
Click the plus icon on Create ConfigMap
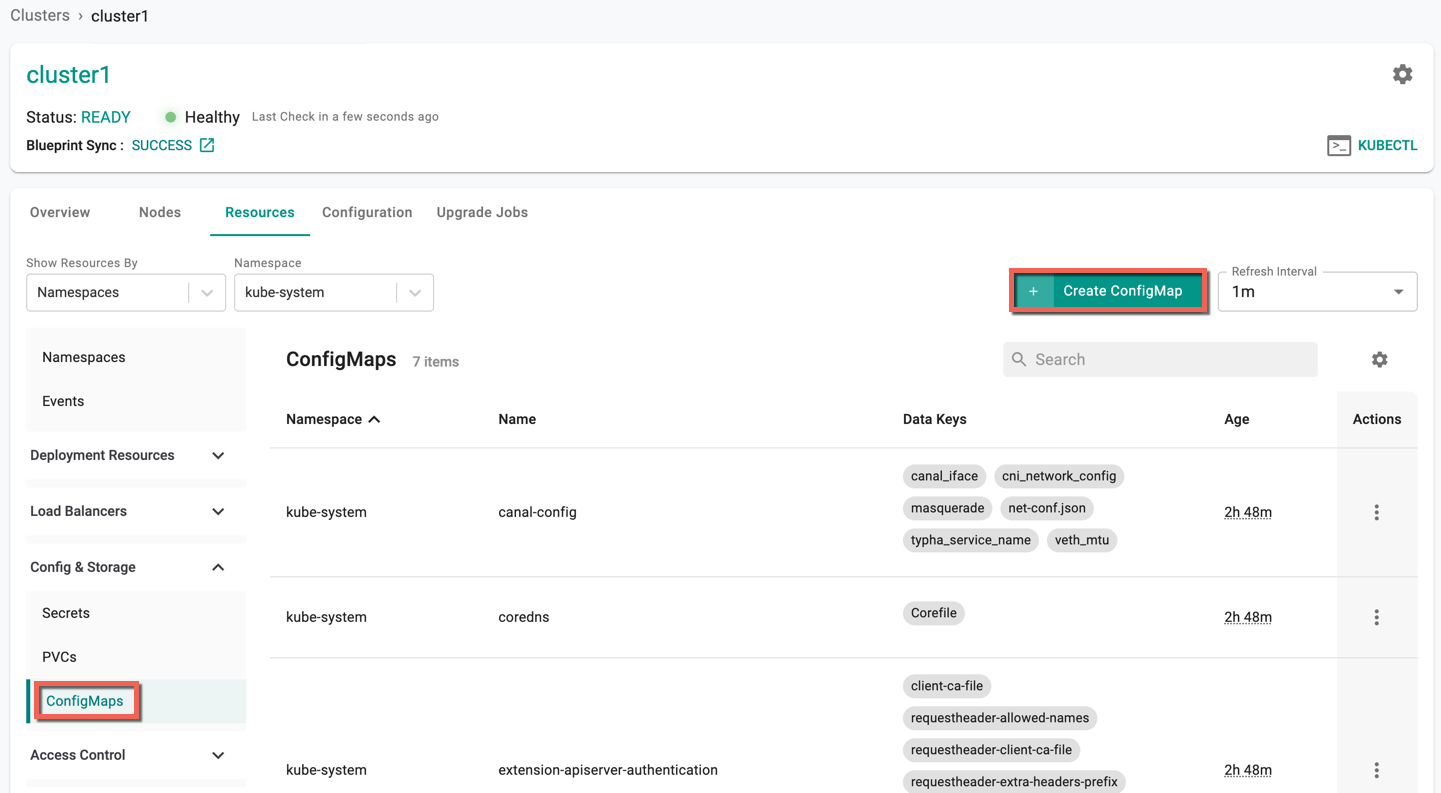pos(1034,291)
